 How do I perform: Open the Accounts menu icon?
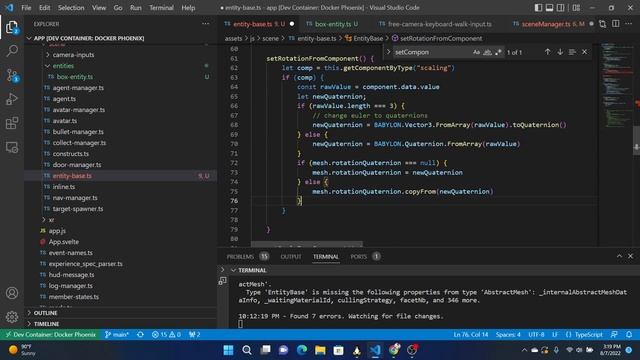point(12,293)
